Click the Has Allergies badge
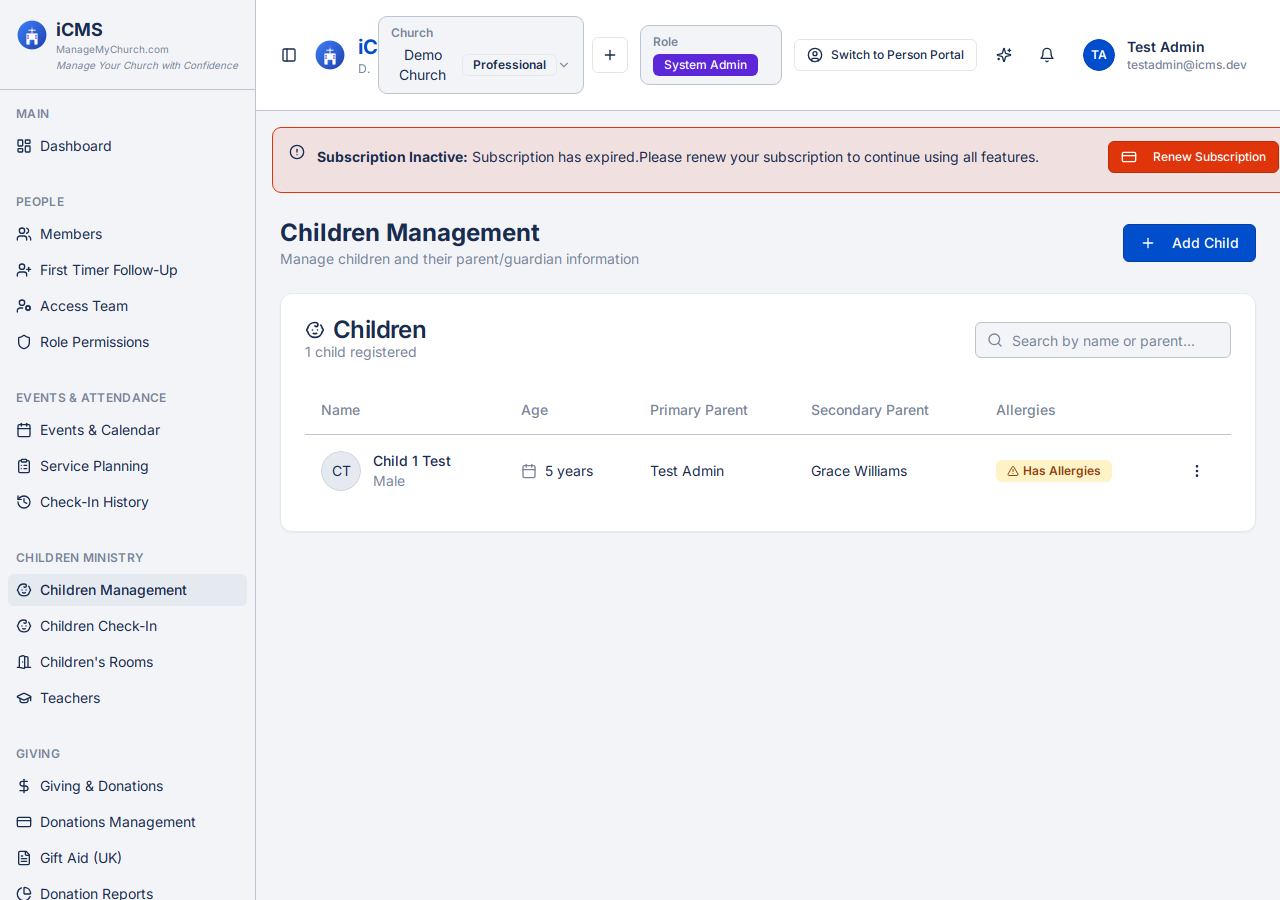 pyautogui.click(x=1053, y=471)
